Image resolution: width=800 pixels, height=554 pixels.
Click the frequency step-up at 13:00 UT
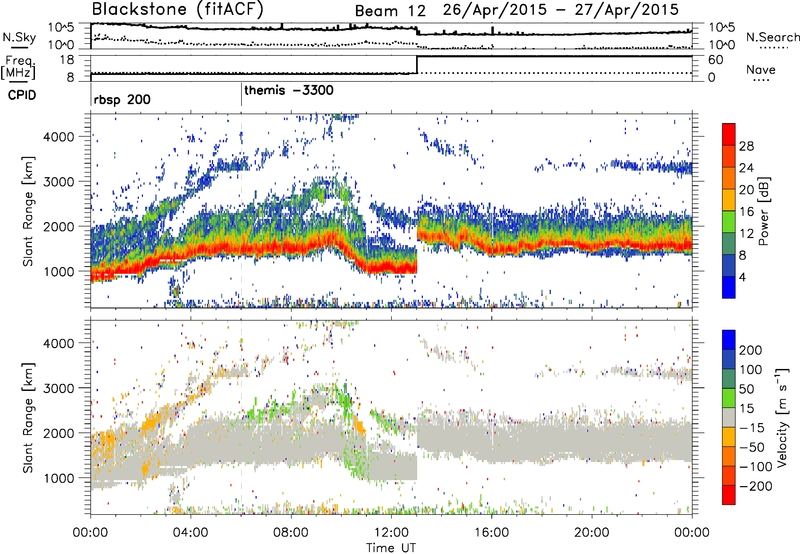coord(417,64)
